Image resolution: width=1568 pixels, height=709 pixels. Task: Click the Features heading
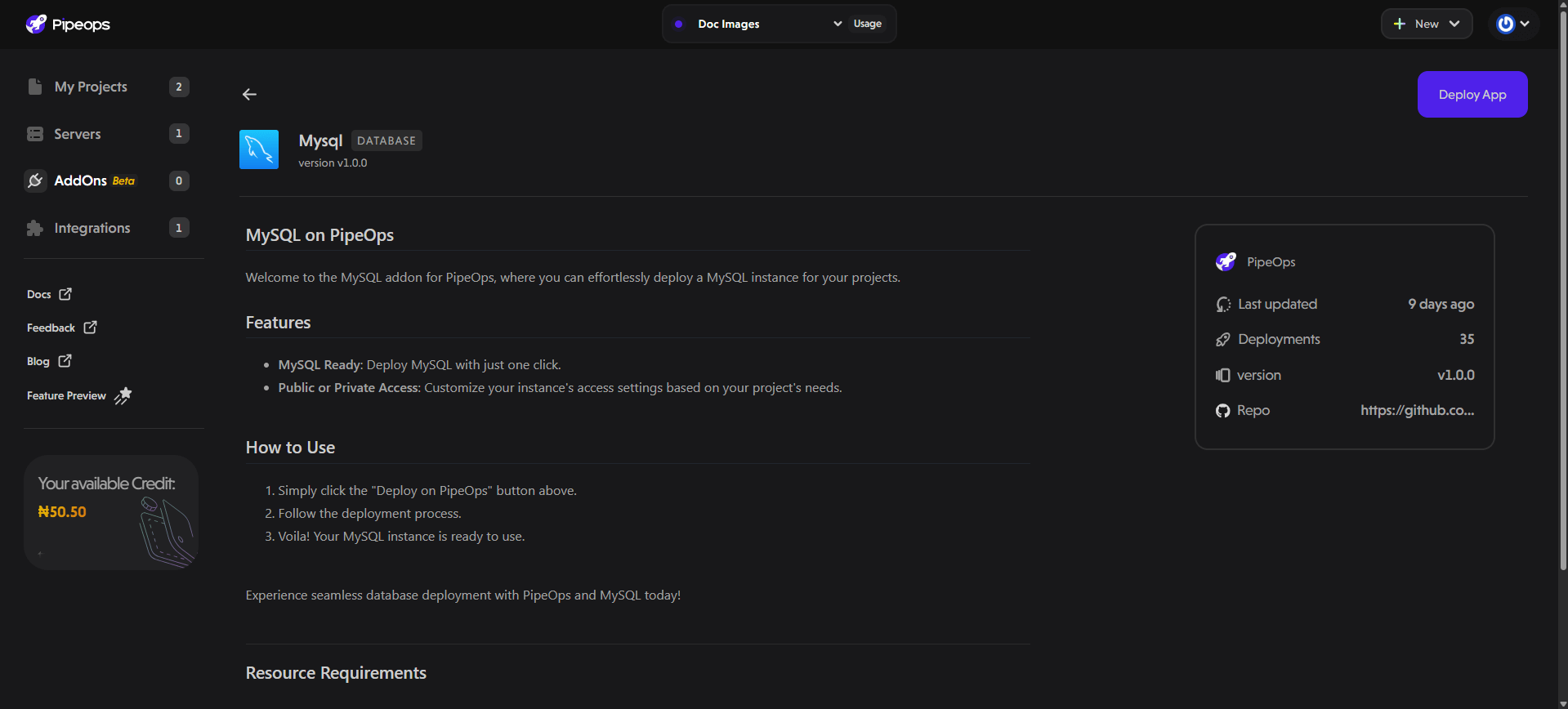pyautogui.click(x=278, y=323)
